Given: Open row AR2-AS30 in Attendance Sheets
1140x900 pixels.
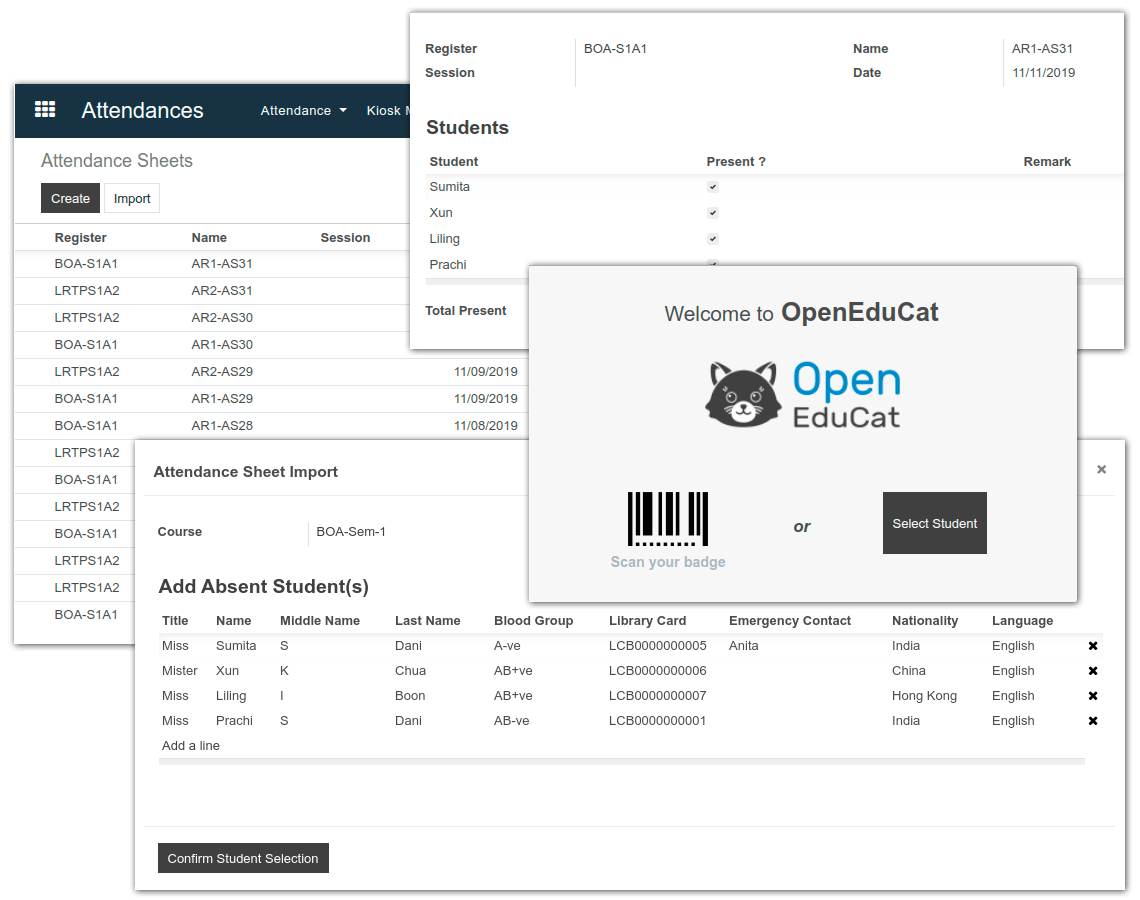Looking at the screenshot, I should pos(212,318).
